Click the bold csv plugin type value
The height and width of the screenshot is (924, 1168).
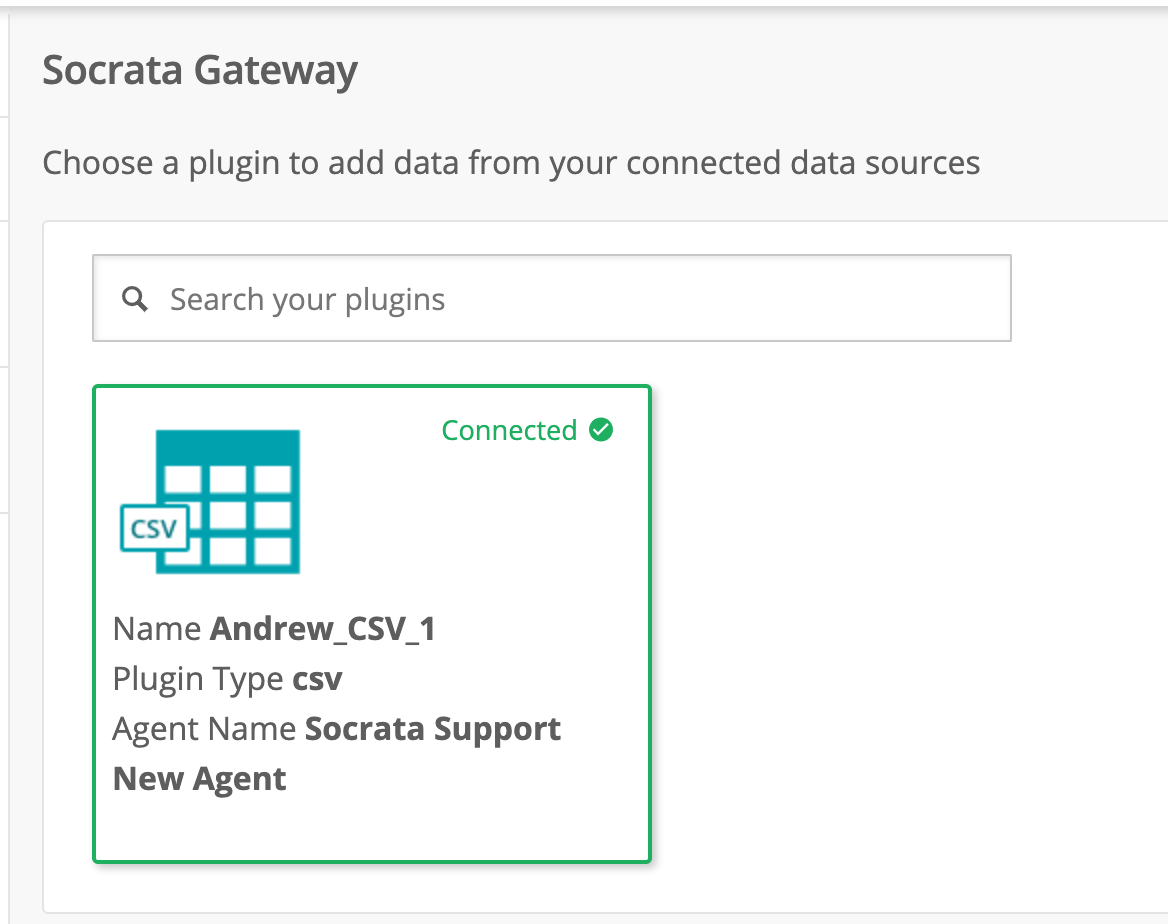317,679
